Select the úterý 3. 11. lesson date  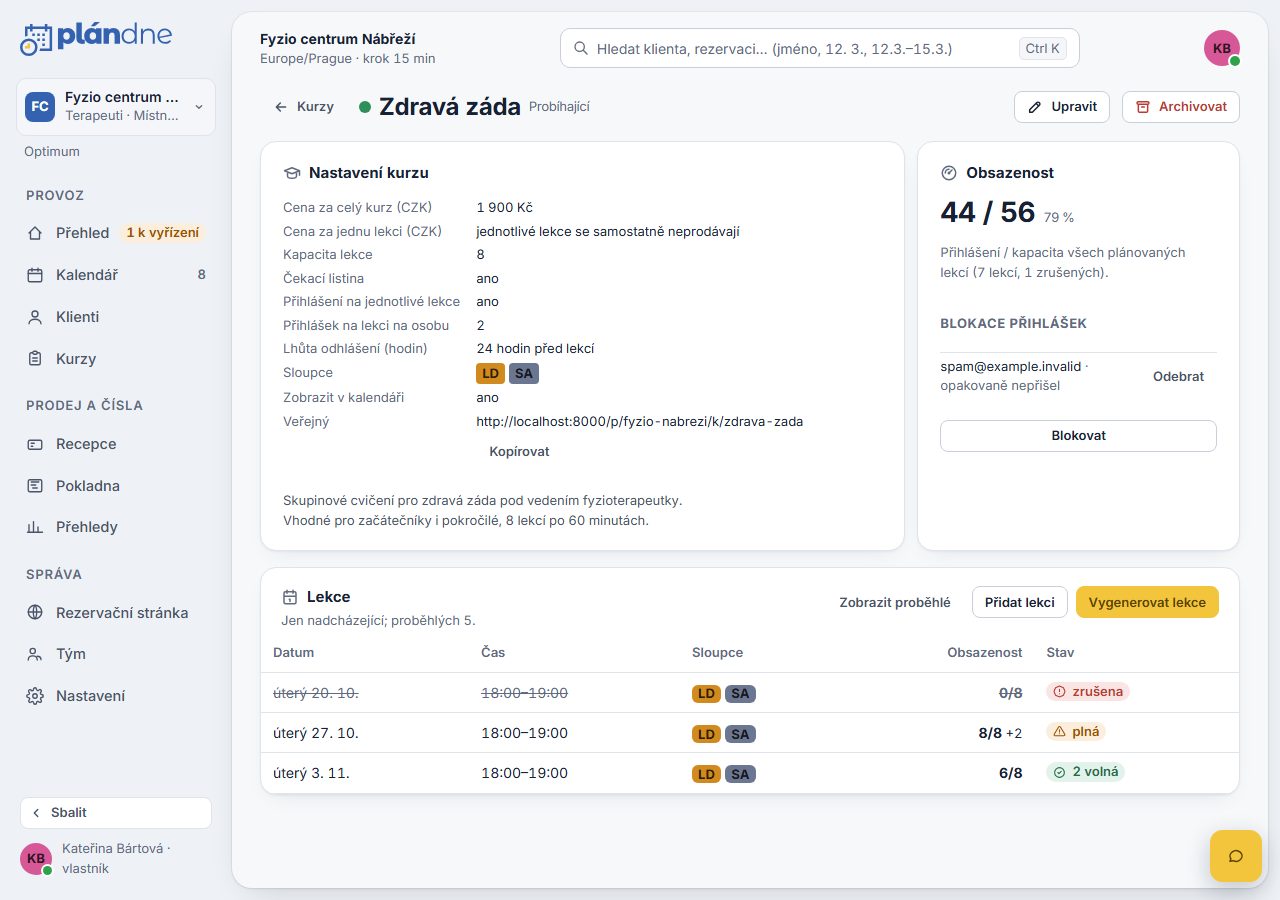point(311,773)
